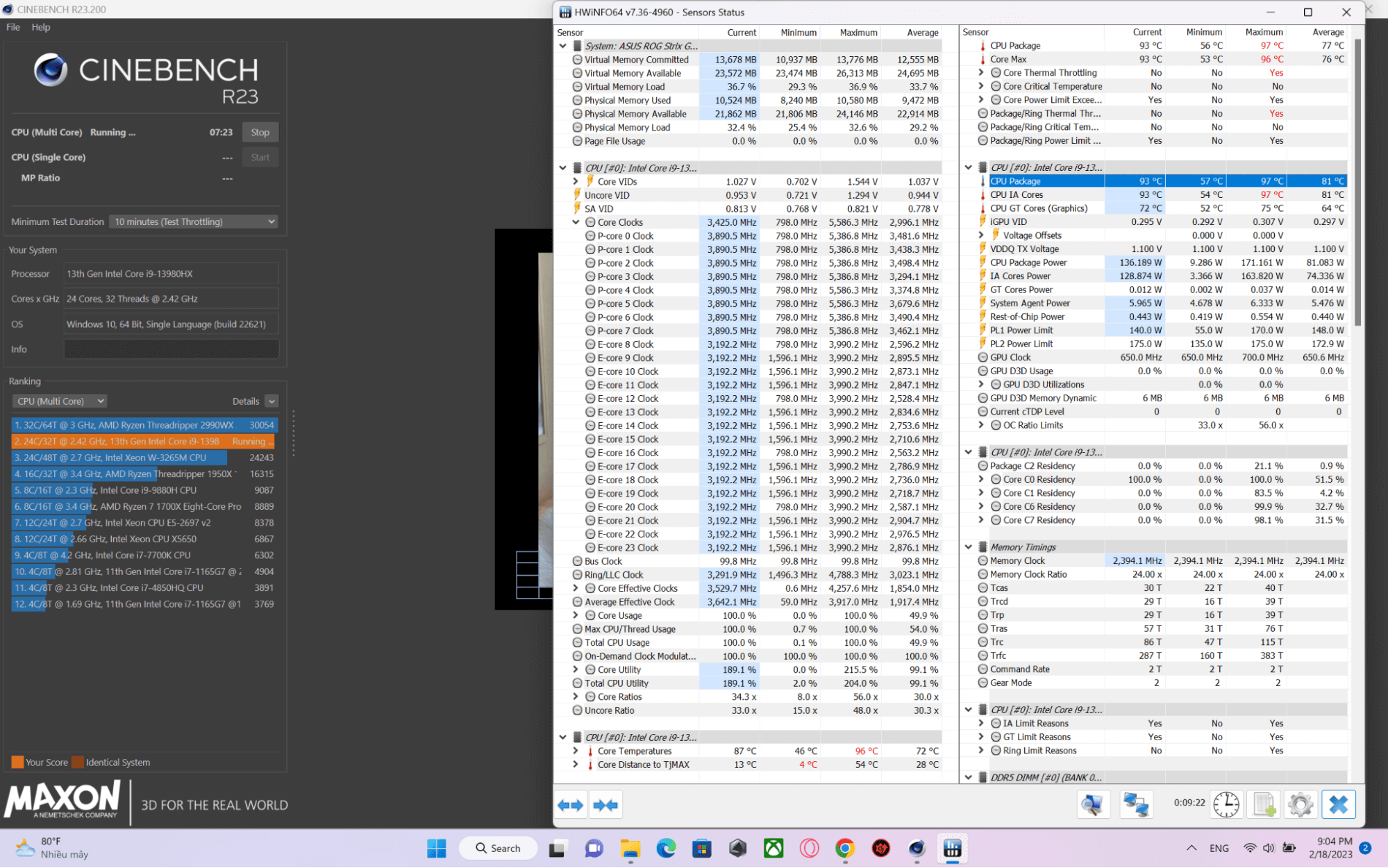Click Start for CPU Single Core
This screenshot has height=868, width=1388.
pyautogui.click(x=260, y=158)
